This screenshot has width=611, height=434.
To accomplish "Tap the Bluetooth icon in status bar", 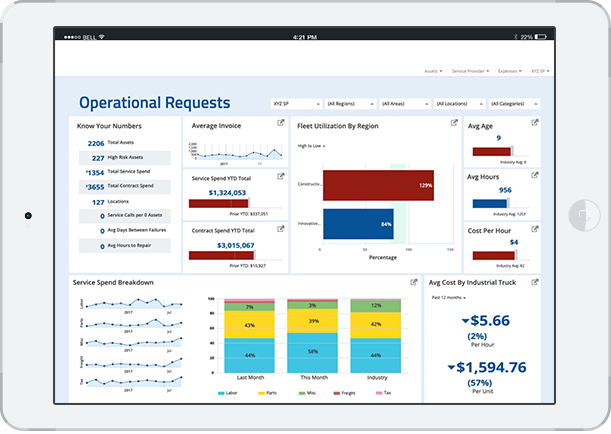I will point(516,37).
